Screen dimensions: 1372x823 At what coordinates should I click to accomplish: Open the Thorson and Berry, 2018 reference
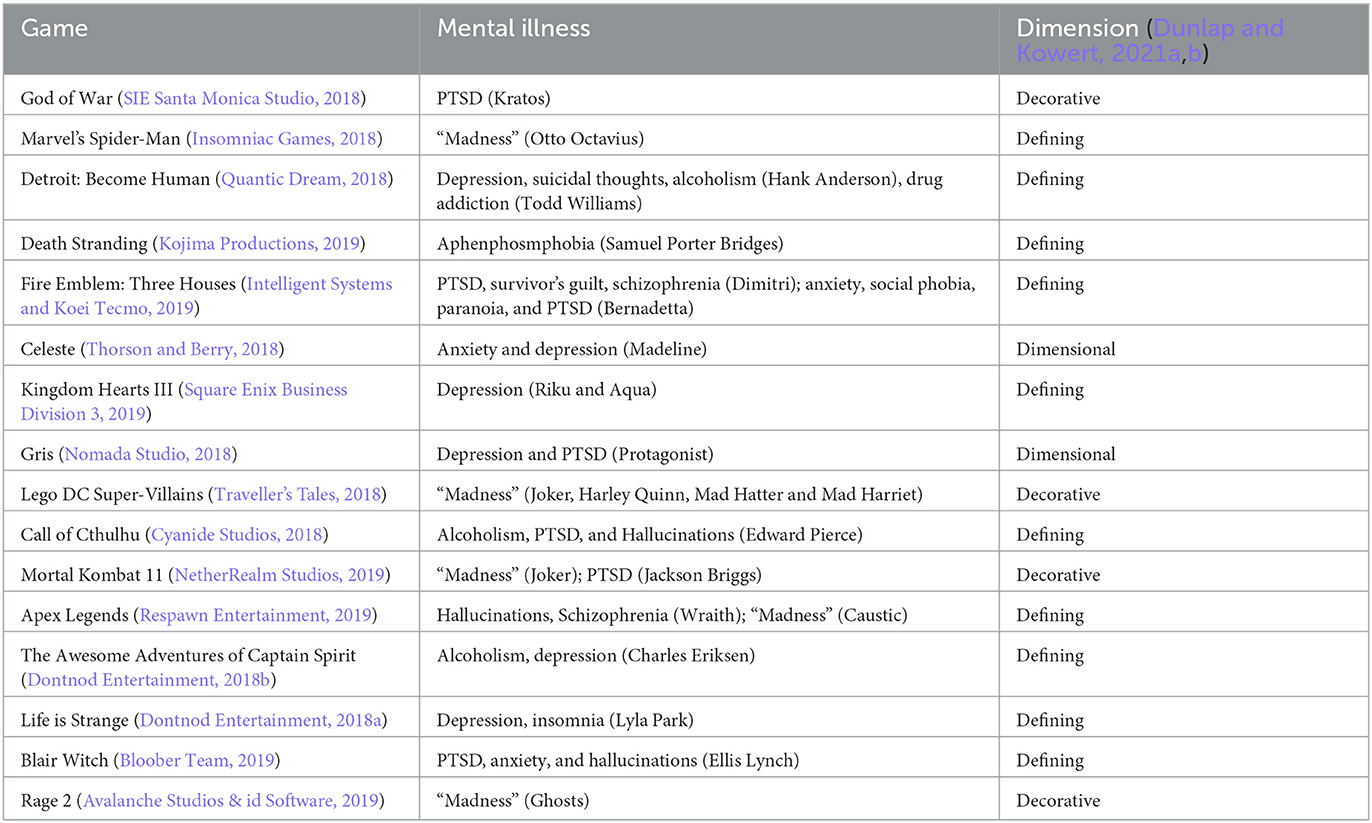click(x=183, y=349)
